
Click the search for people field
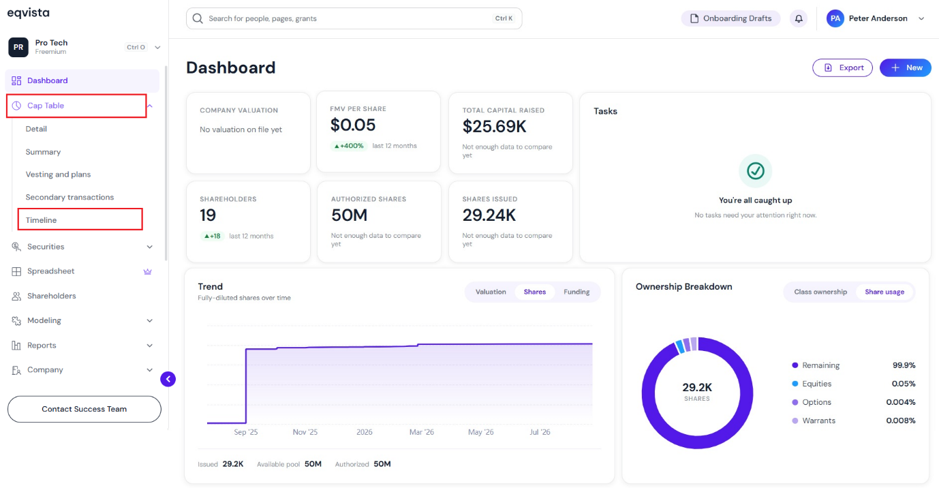click(354, 19)
